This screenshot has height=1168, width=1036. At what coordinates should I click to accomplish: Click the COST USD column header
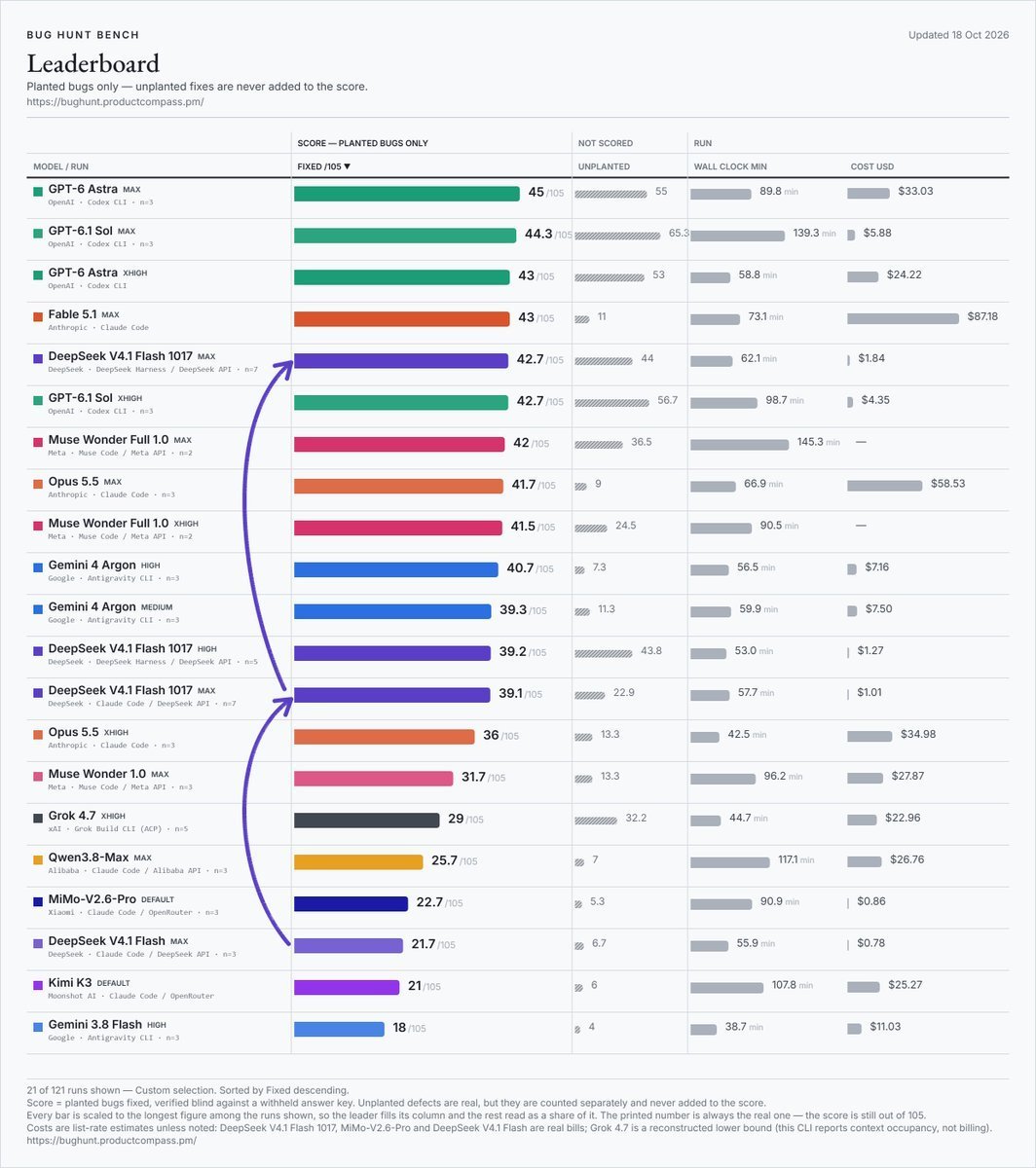click(x=872, y=166)
